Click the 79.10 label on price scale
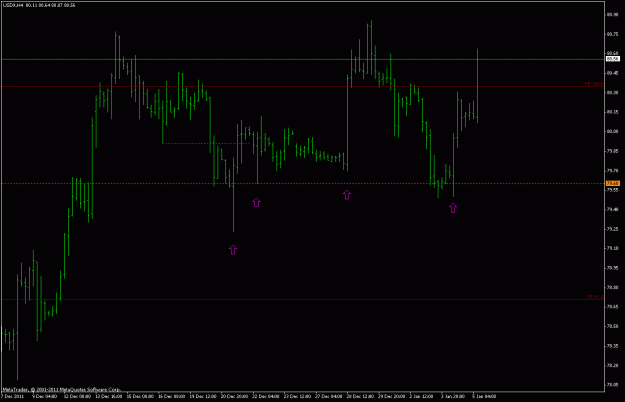 click(x=612, y=248)
